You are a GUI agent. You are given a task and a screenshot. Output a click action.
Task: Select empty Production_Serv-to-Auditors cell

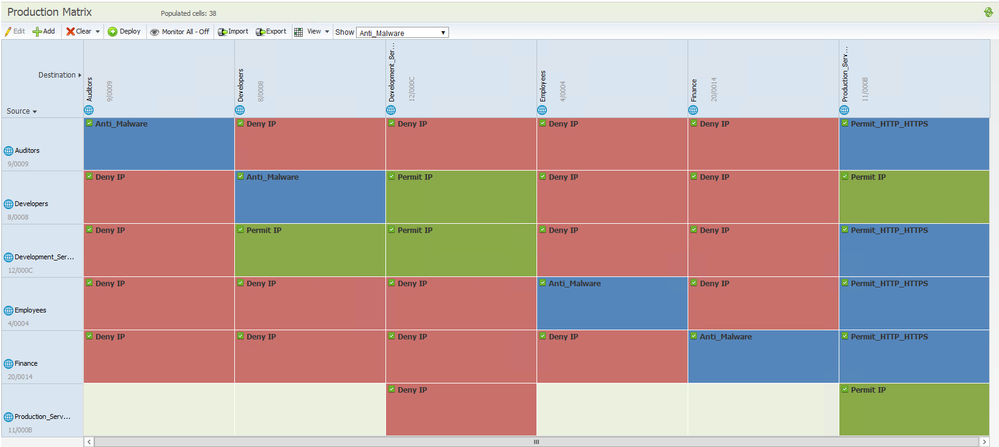(159, 409)
